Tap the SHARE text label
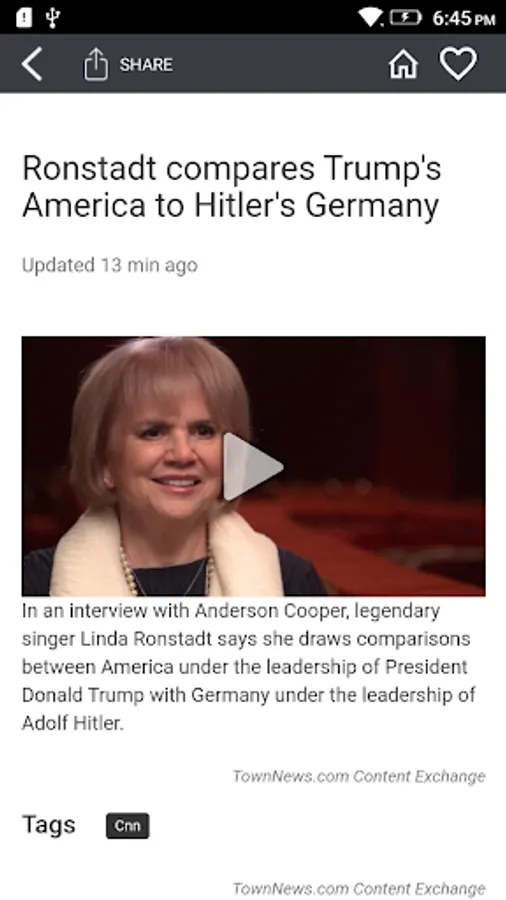506x900 pixels. [146, 65]
